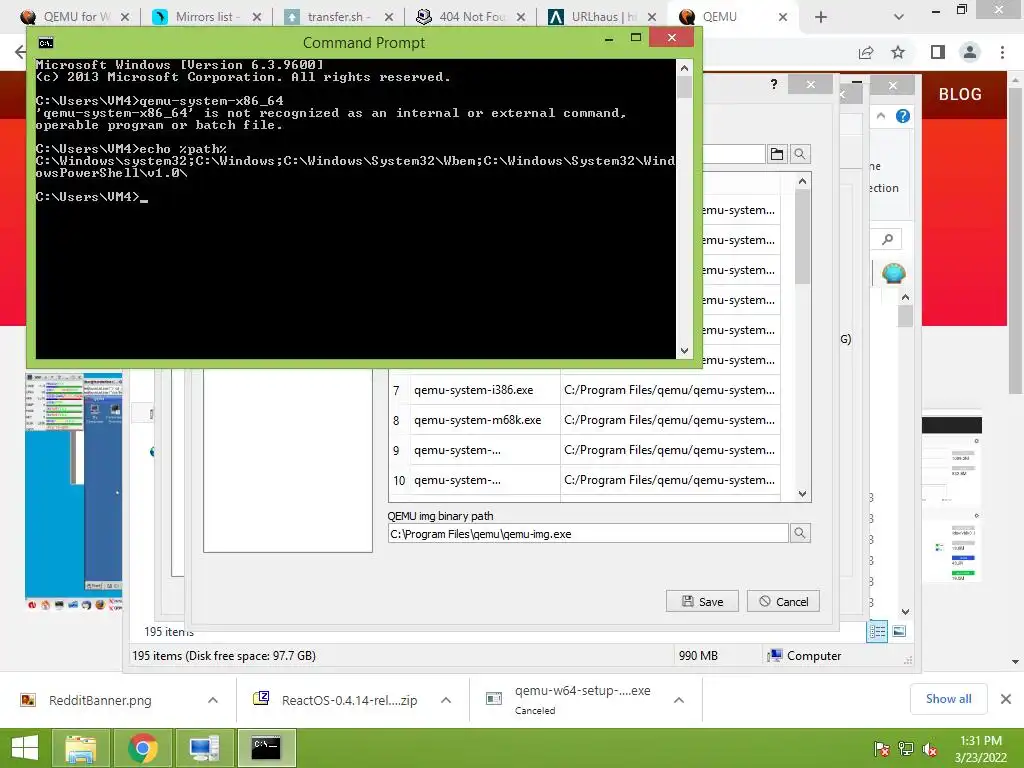Open the Windows Start button
The height and width of the screenshot is (768, 1024).
point(25,748)
